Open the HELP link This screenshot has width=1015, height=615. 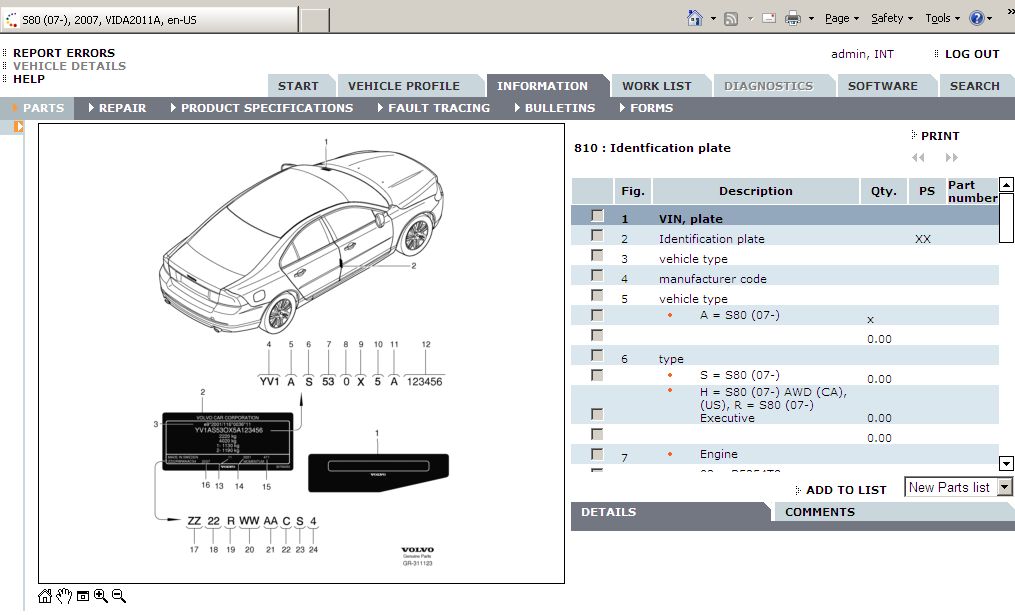point(29,79)
